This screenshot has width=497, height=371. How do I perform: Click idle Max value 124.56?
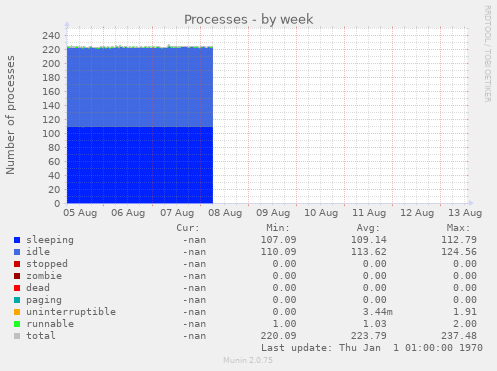click(x=459, y=252)
